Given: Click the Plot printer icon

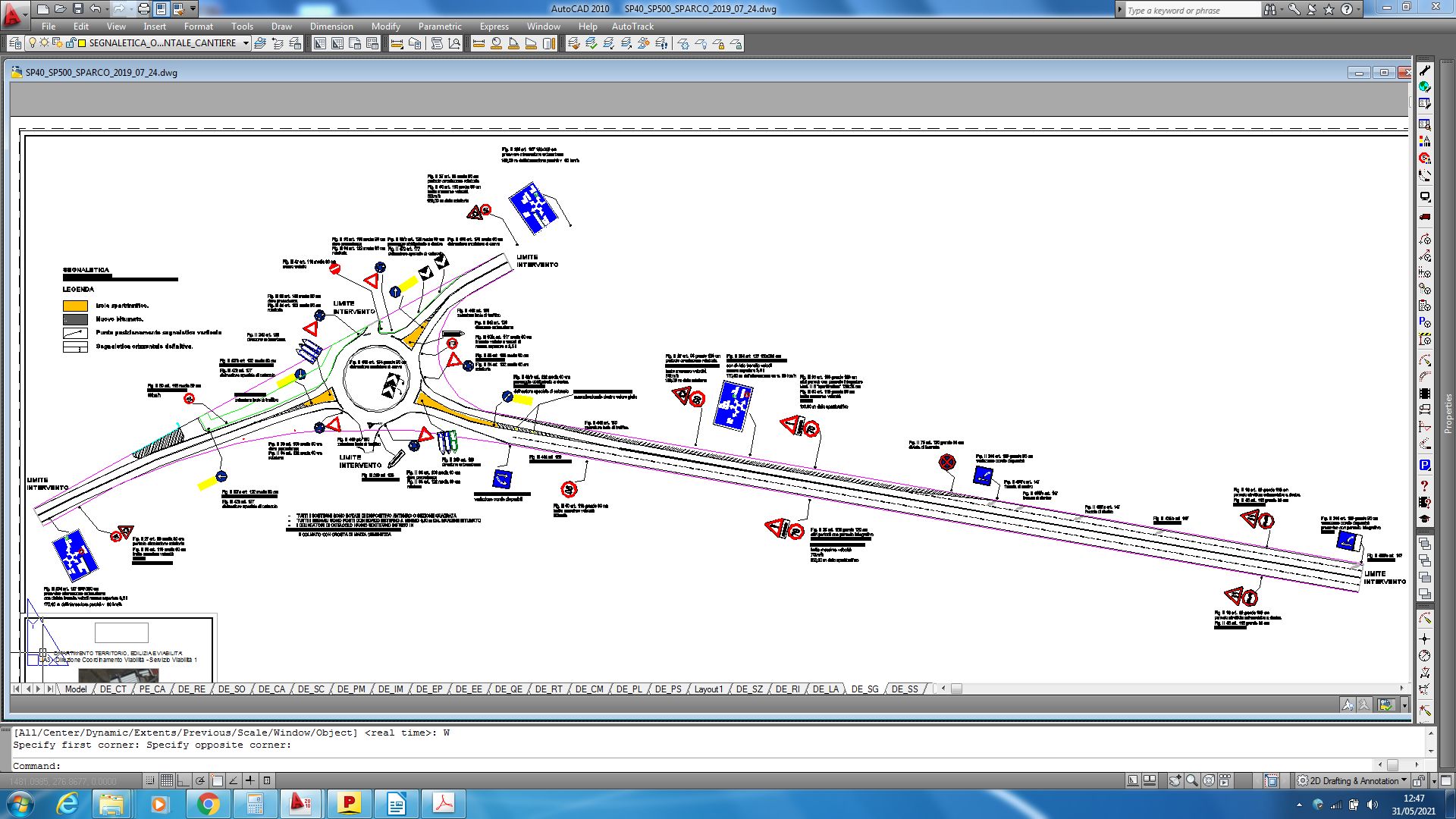Looking at the screenshot, I should (x=144, y=9).
